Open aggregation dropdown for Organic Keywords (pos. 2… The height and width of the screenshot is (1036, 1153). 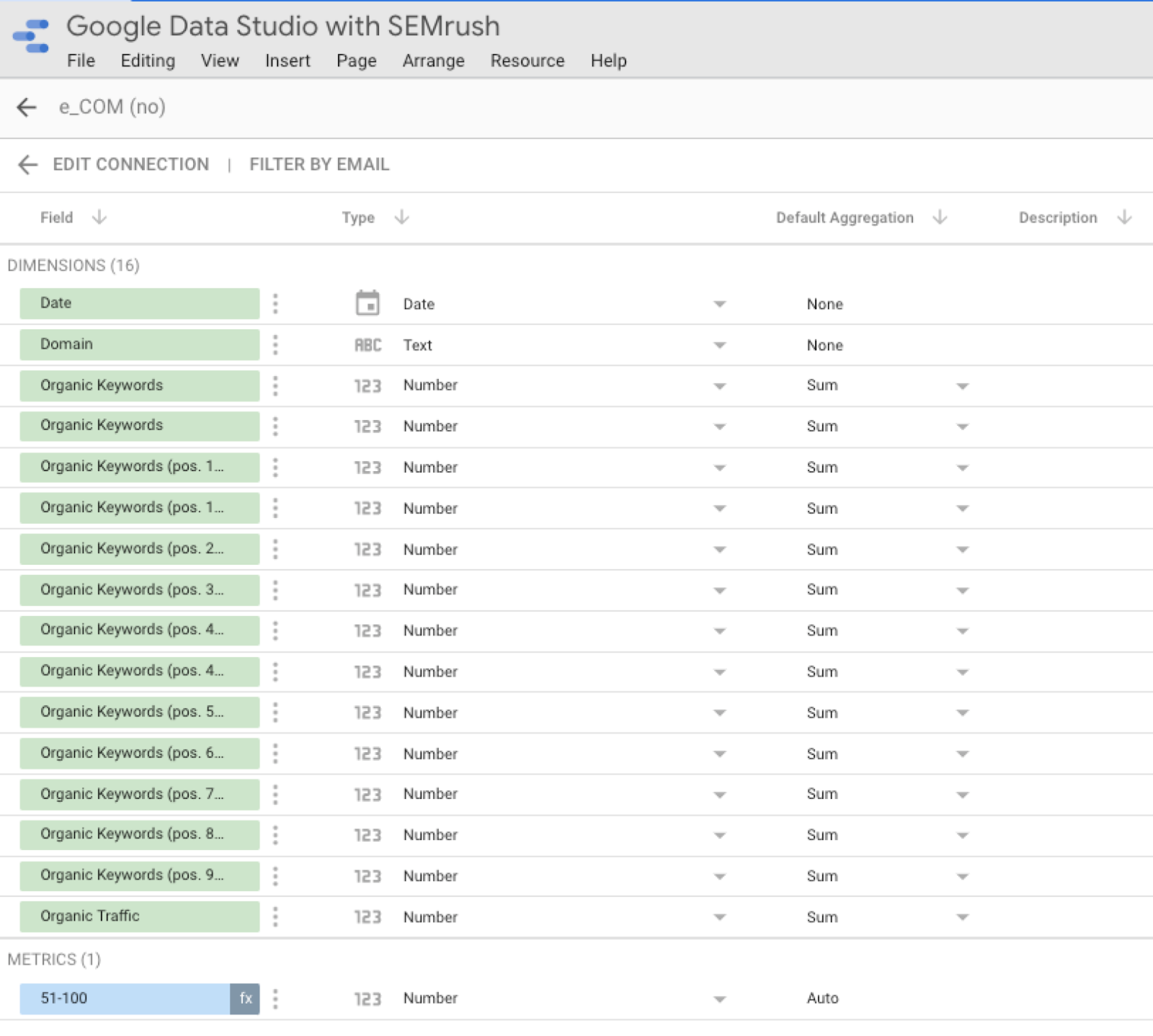click(962, 550)
